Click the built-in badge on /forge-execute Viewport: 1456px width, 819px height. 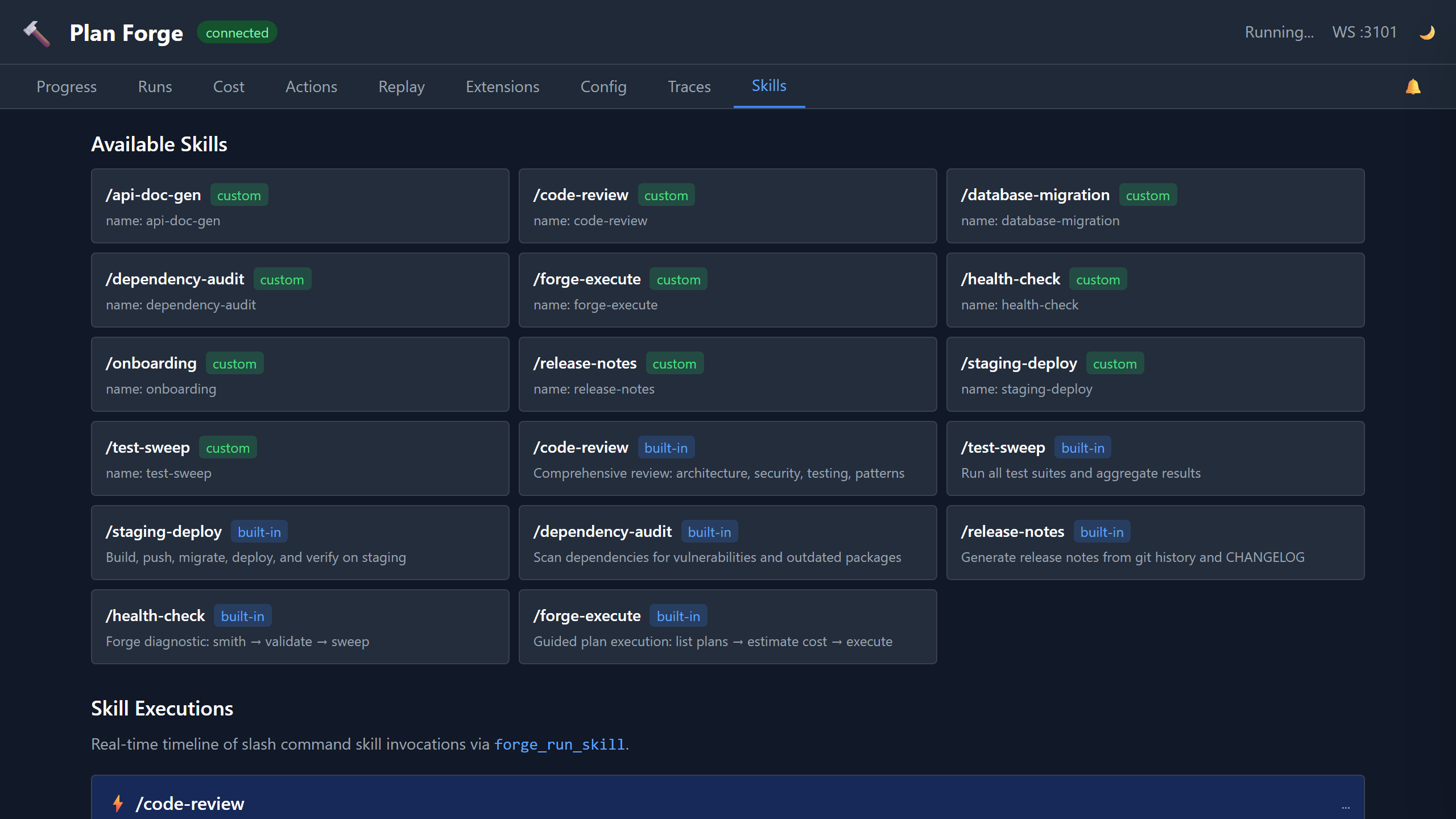[679, 615]
